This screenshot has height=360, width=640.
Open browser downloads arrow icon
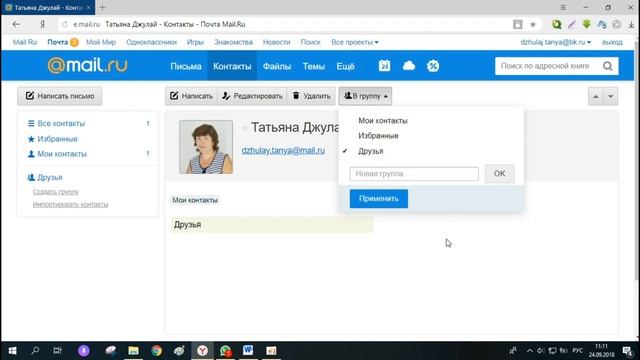(631, 24)
